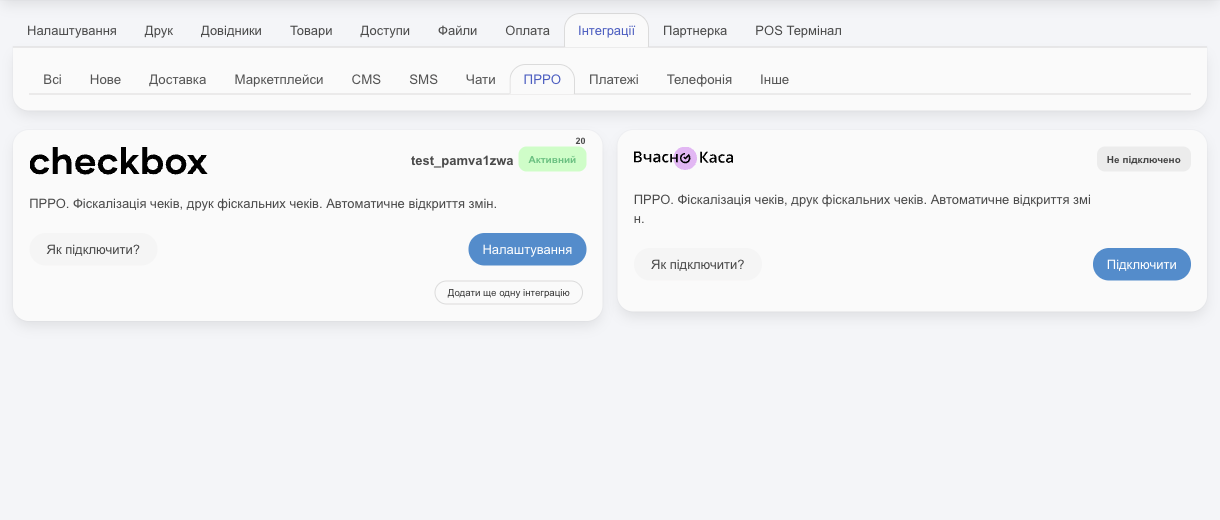The height and width of the screenshot is (520, 1220).
Task: Go to the Товари tab
Action: [x=311, y=31]
